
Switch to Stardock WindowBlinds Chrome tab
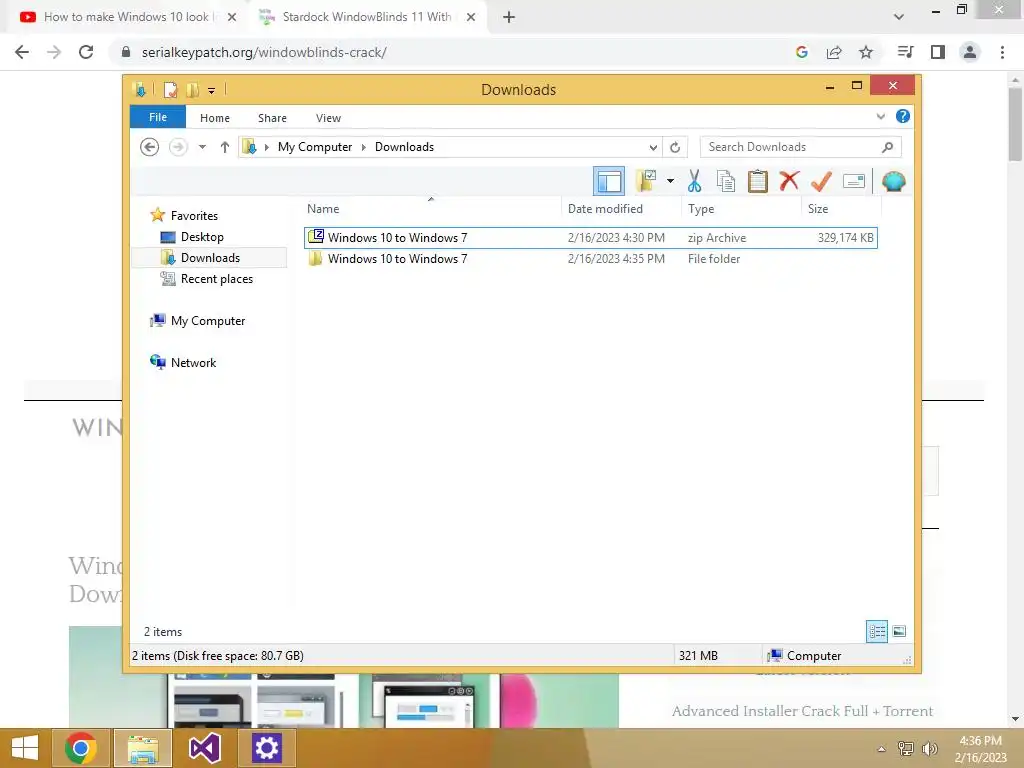pos(366,17)
